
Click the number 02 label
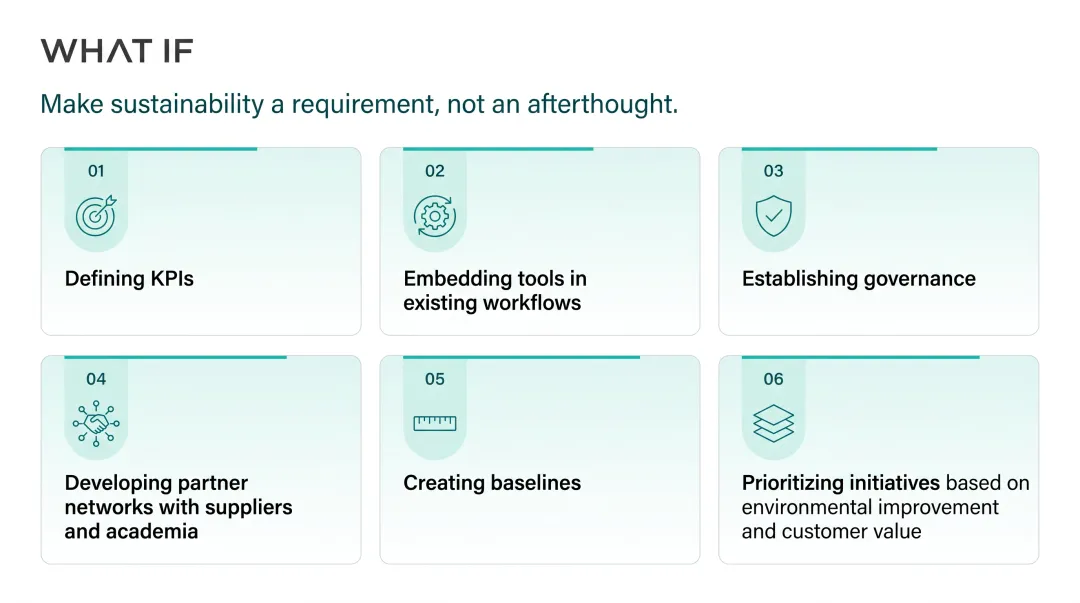435,171
